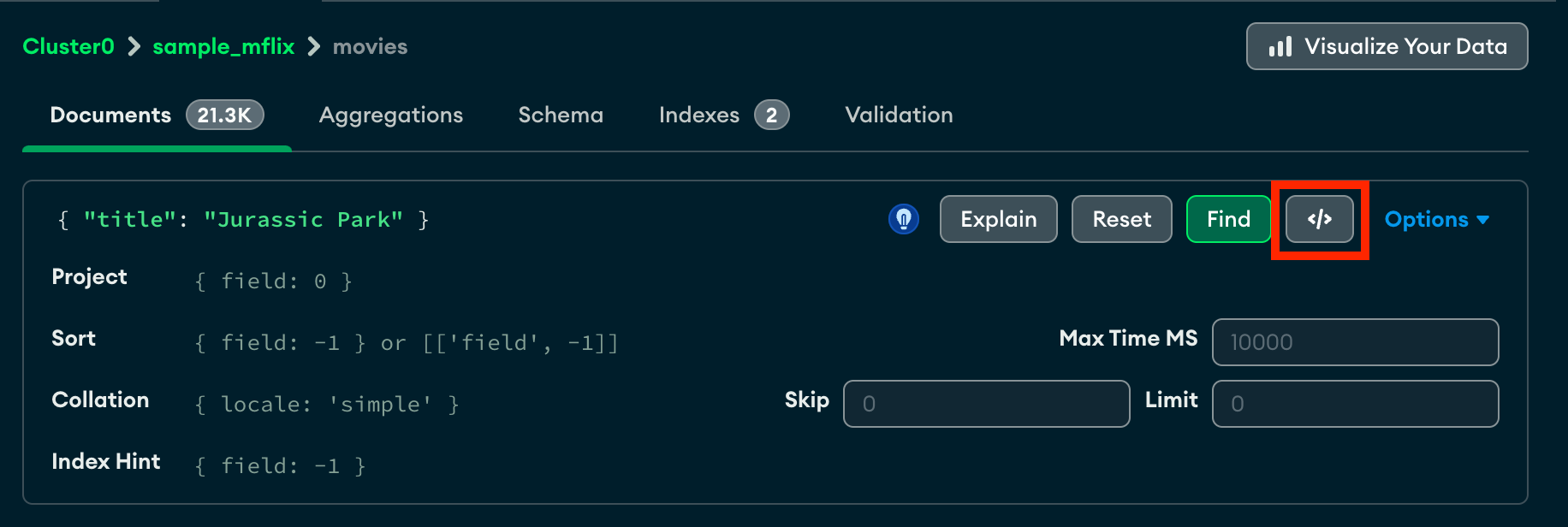
Task: Click the query tips lightbulb icon
Action: (x=904, y=219)
